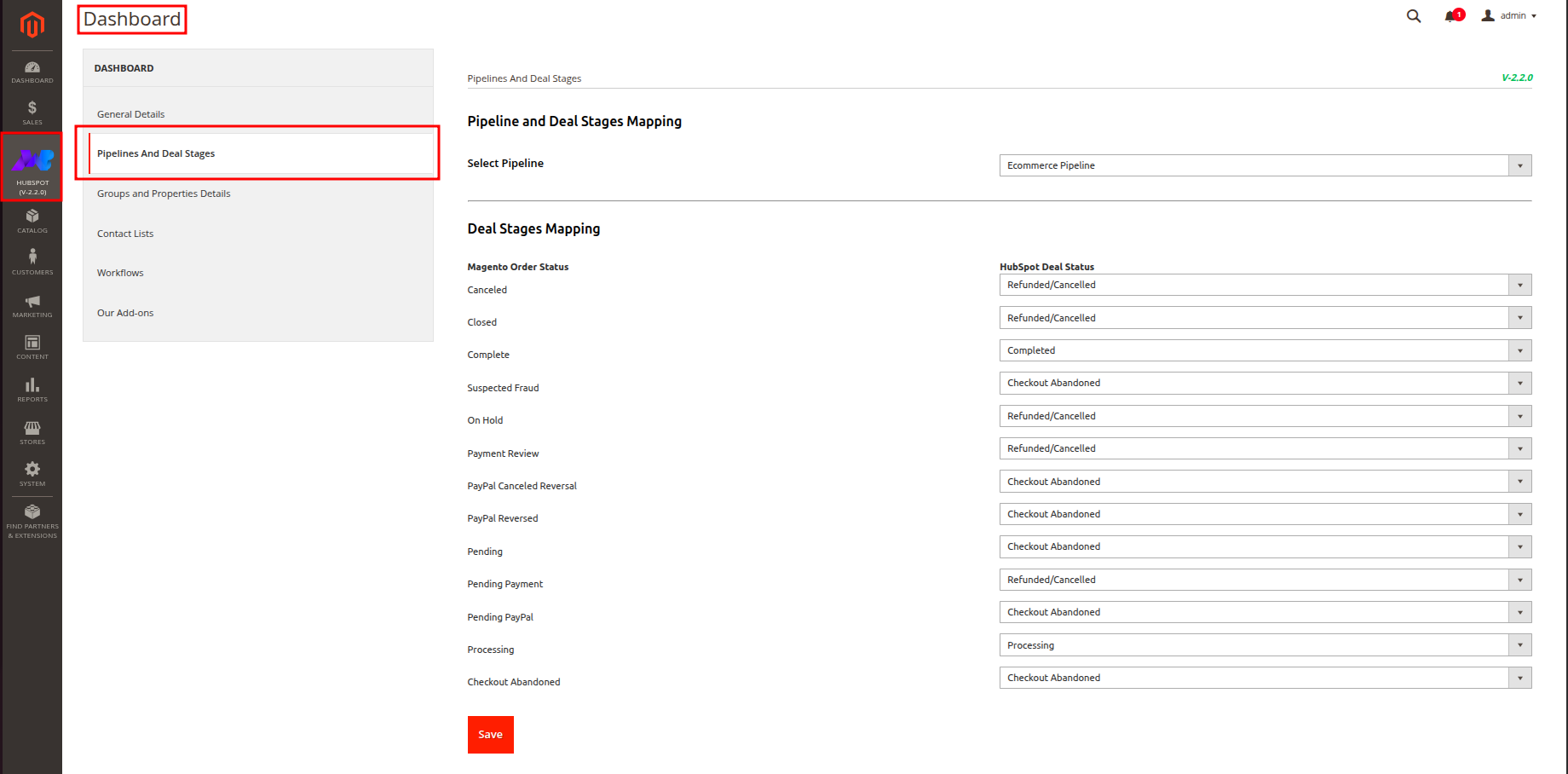The image size is (1568, 774).
Task: Expand the Select Pipeline dropdown
Action: point(1265,165)
